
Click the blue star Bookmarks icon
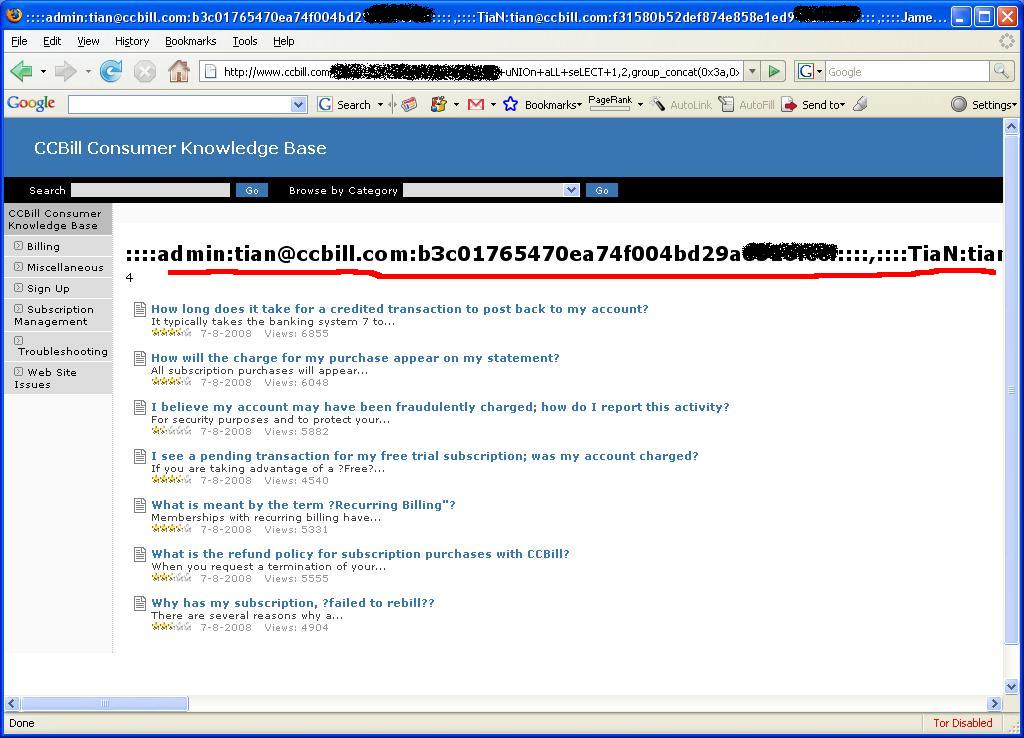tap(510, 104)
